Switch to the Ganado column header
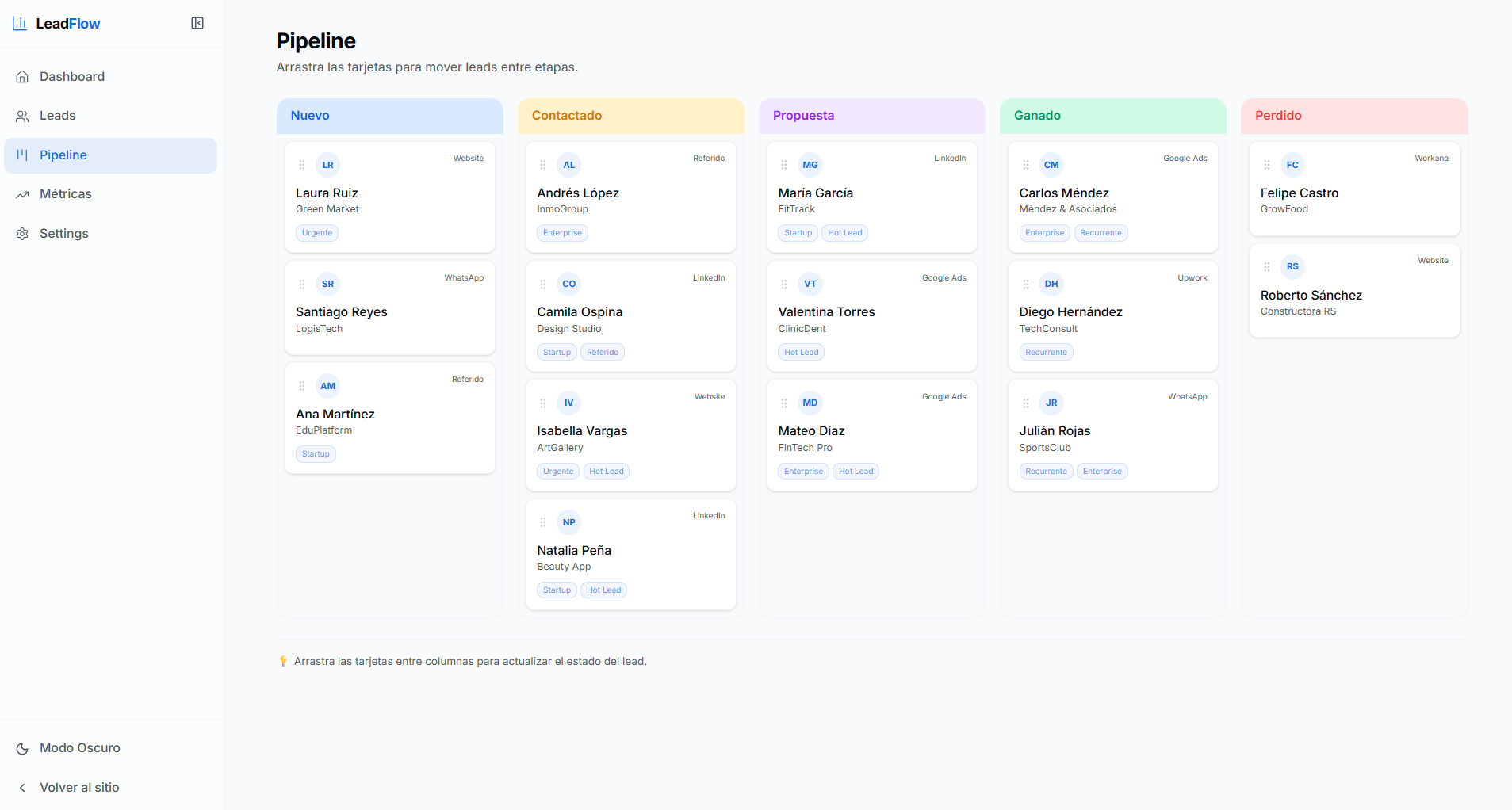Viewport: 1512px width, 810px height. pyautogui.click(x=1038, y=116)
